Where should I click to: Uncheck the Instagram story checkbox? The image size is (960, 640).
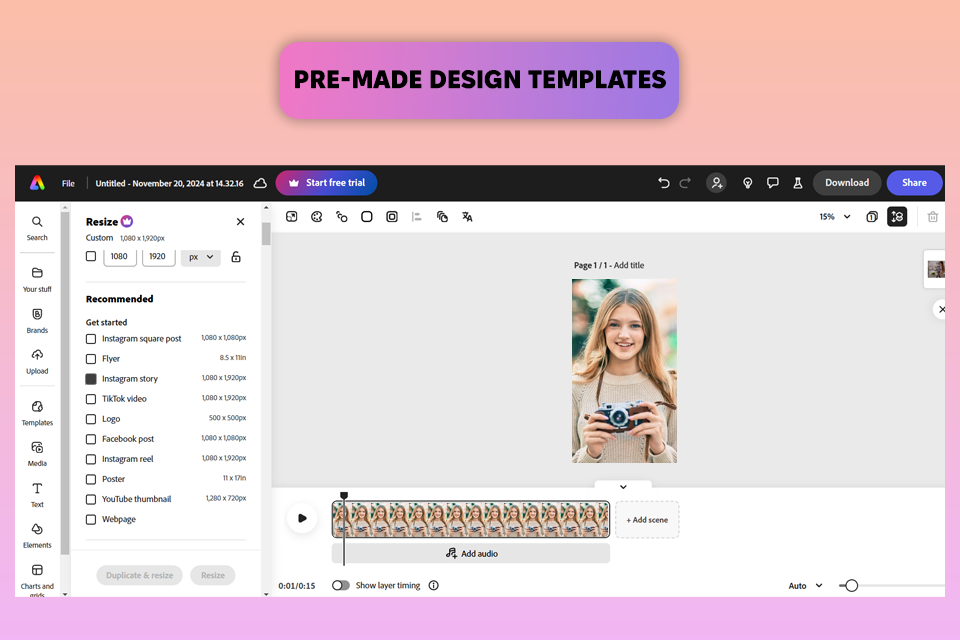91,379
